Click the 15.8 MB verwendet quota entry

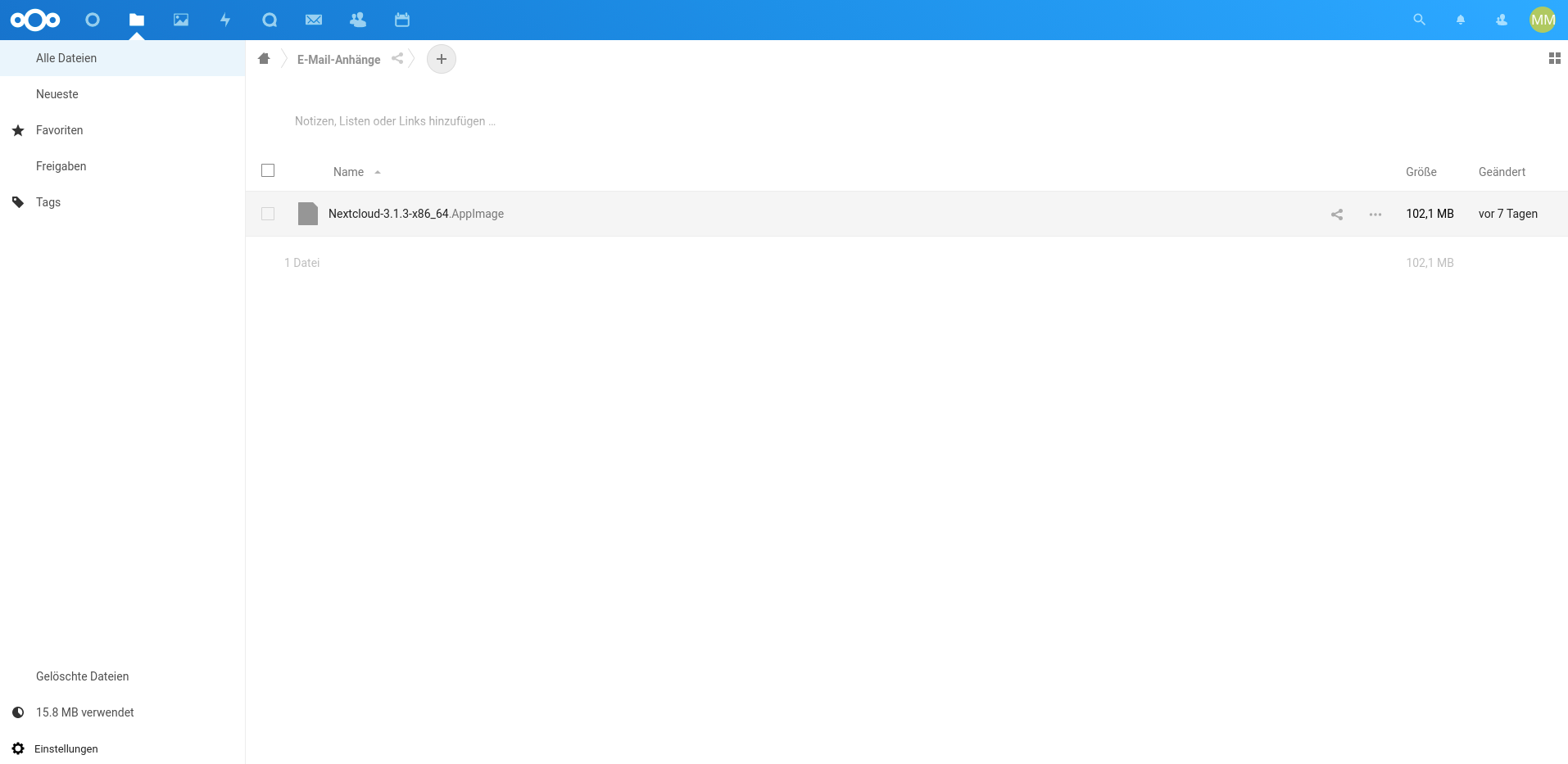pos(123,712)
